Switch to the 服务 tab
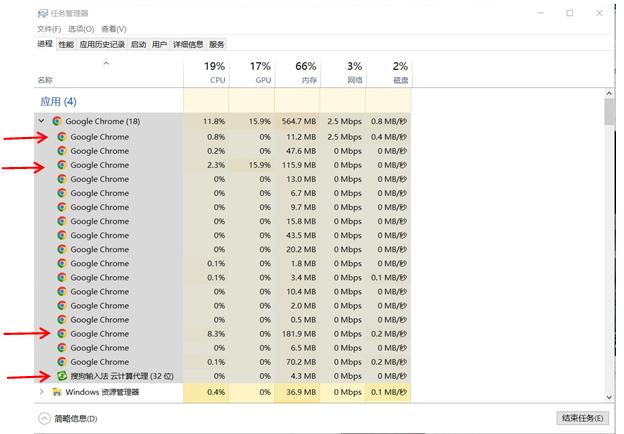 [x=217, y=45]
